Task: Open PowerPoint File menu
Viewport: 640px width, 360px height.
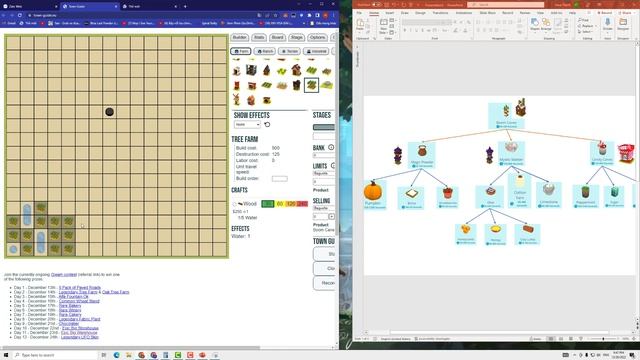Action: [359, 13]
